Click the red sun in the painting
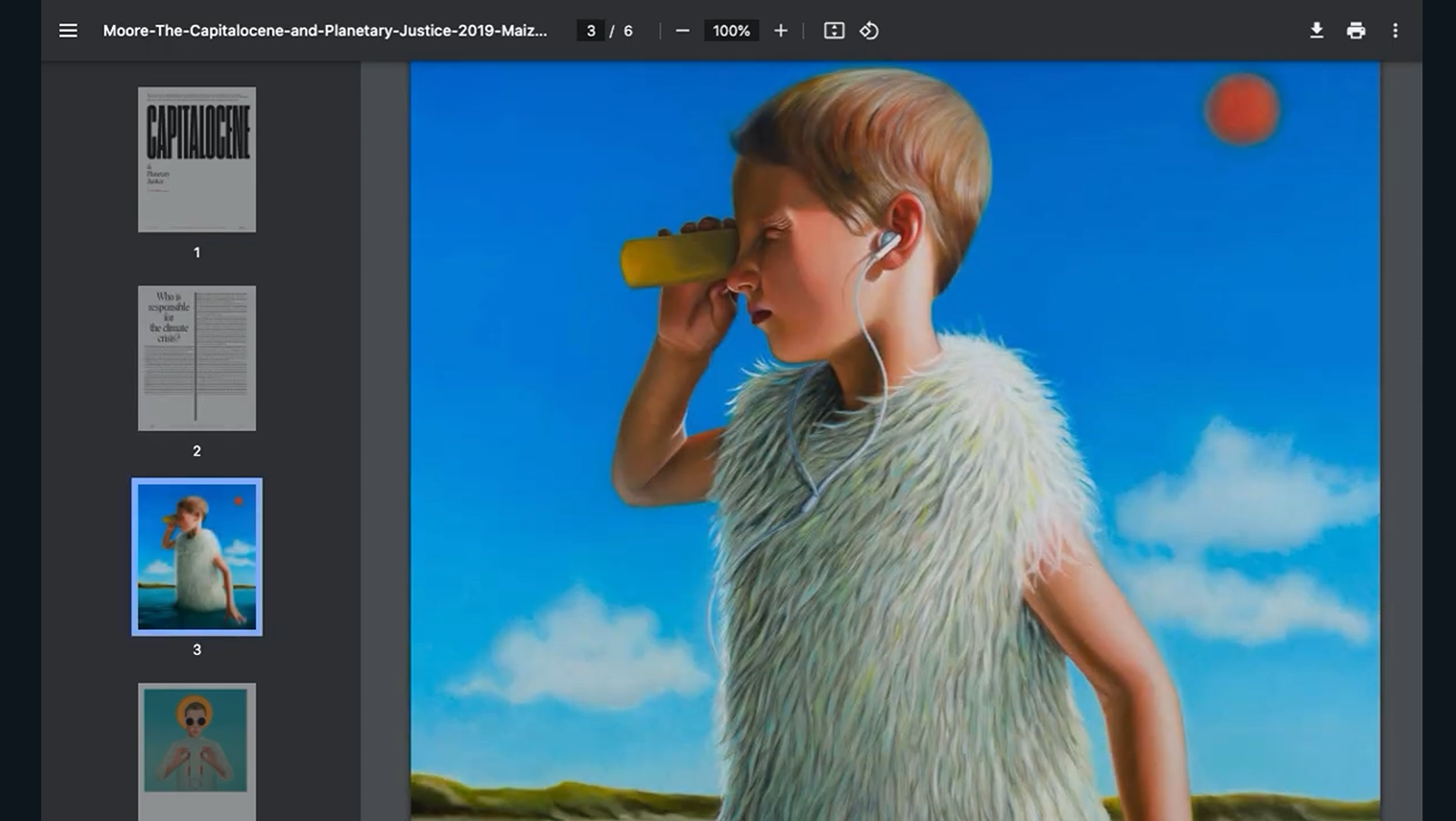The width and height of the screenshot is (1456, 821). (x=1242, y=110)
